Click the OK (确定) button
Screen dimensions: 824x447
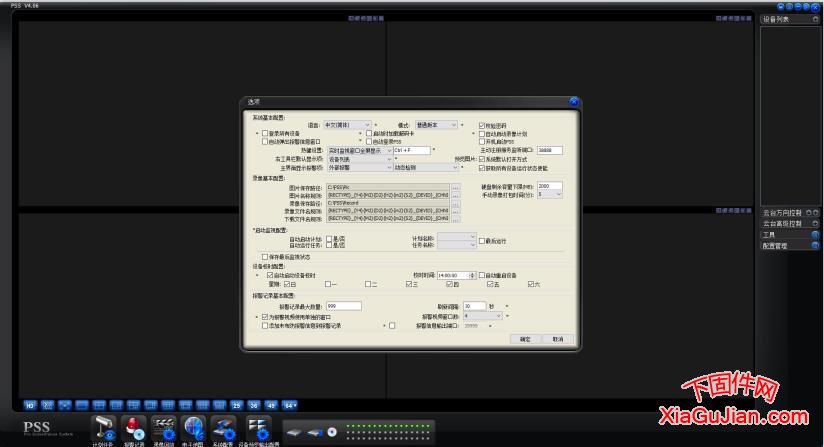click(x=525, y=339)
